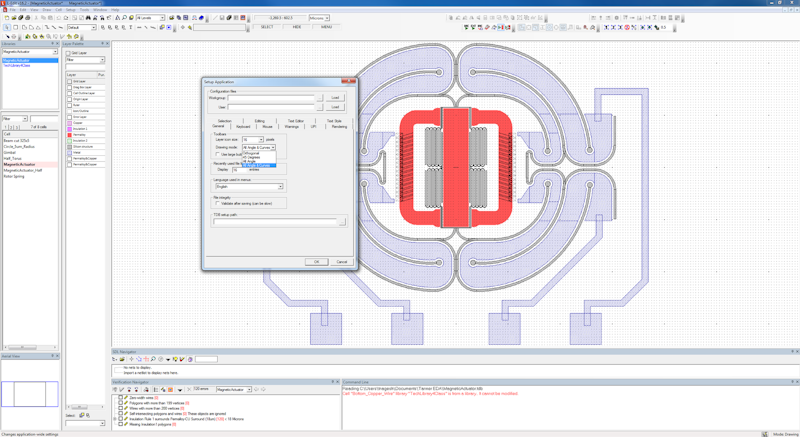Open the Layer icon size dropdown
This screenshot has width=800, height=437.
coord(260,140)
